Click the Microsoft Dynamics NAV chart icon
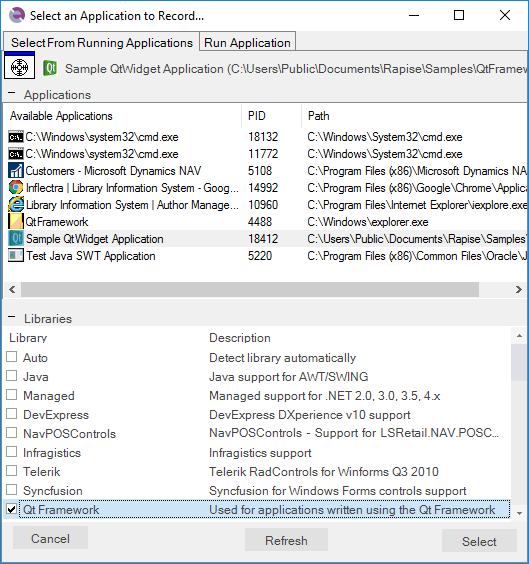 coord(16,170)
